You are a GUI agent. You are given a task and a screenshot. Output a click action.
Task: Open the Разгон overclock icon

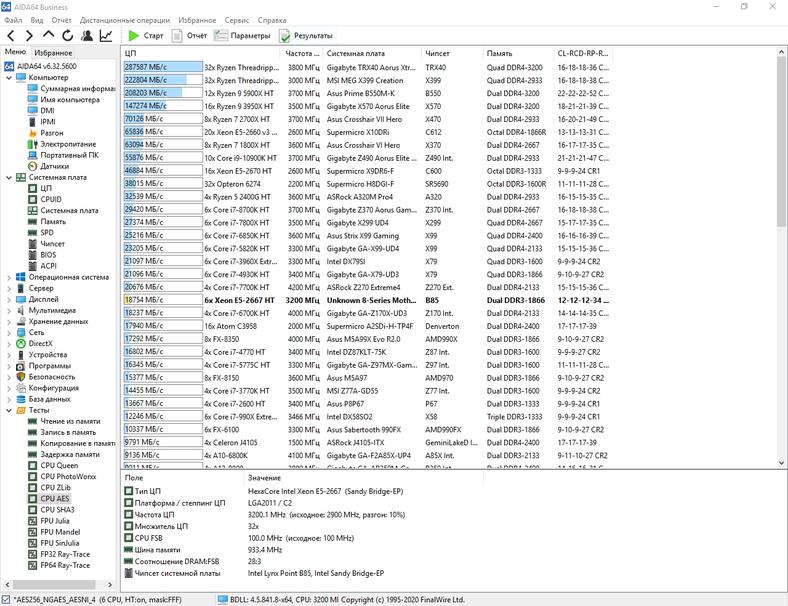(33, 133)
